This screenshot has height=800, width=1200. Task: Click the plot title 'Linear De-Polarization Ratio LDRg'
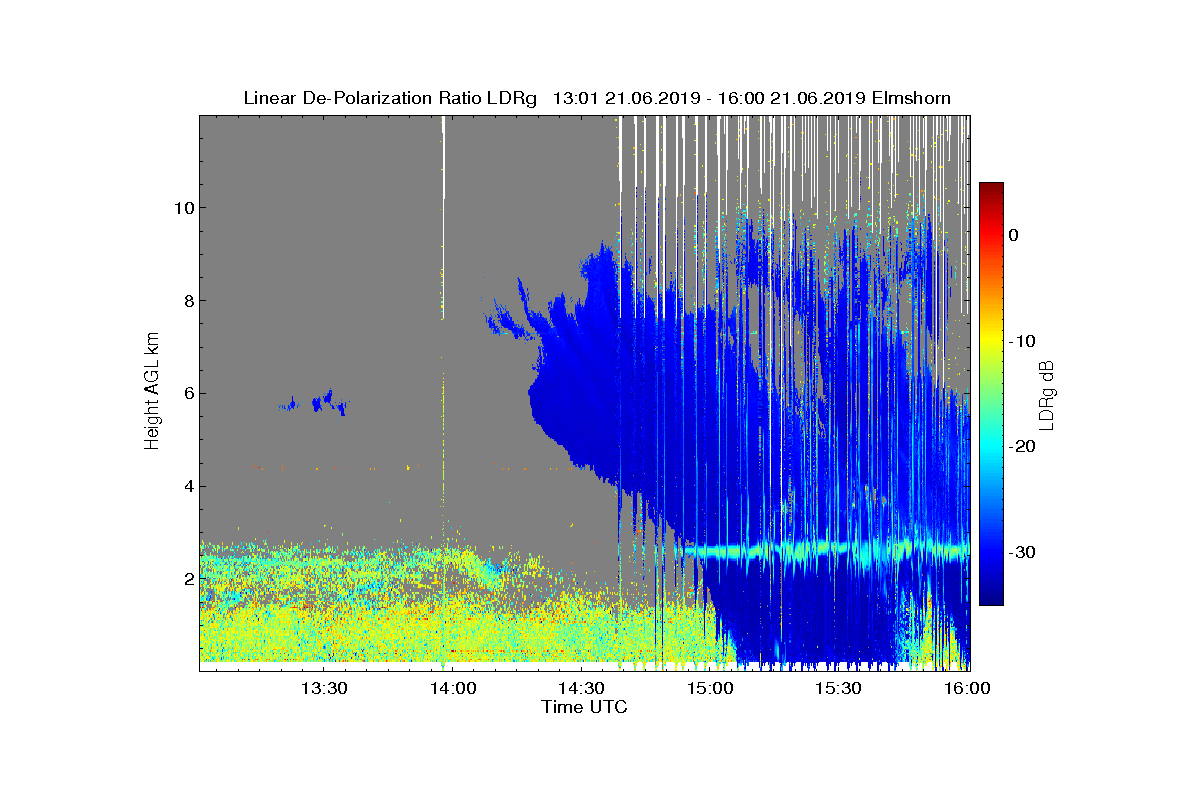(x=390, y=98)
